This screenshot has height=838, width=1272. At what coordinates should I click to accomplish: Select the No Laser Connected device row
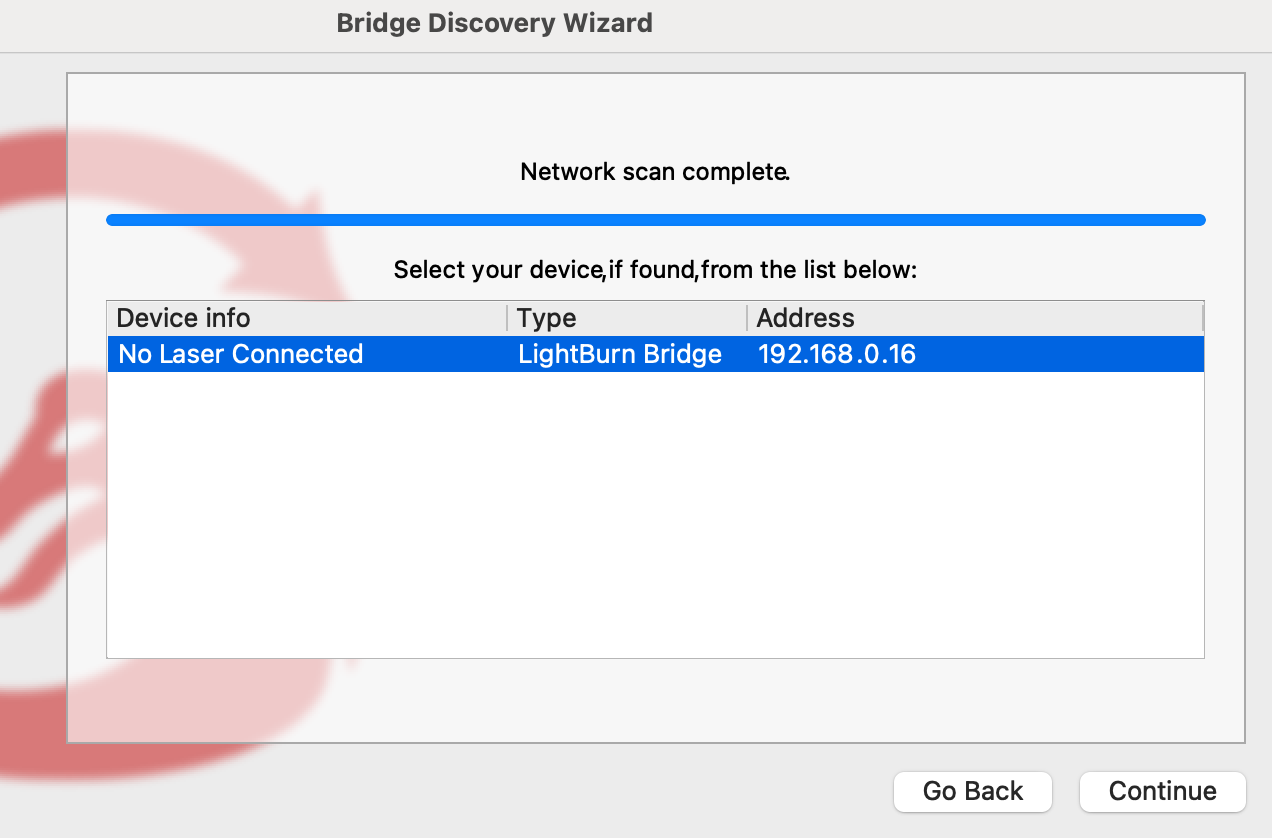click(x=655, y=354)
